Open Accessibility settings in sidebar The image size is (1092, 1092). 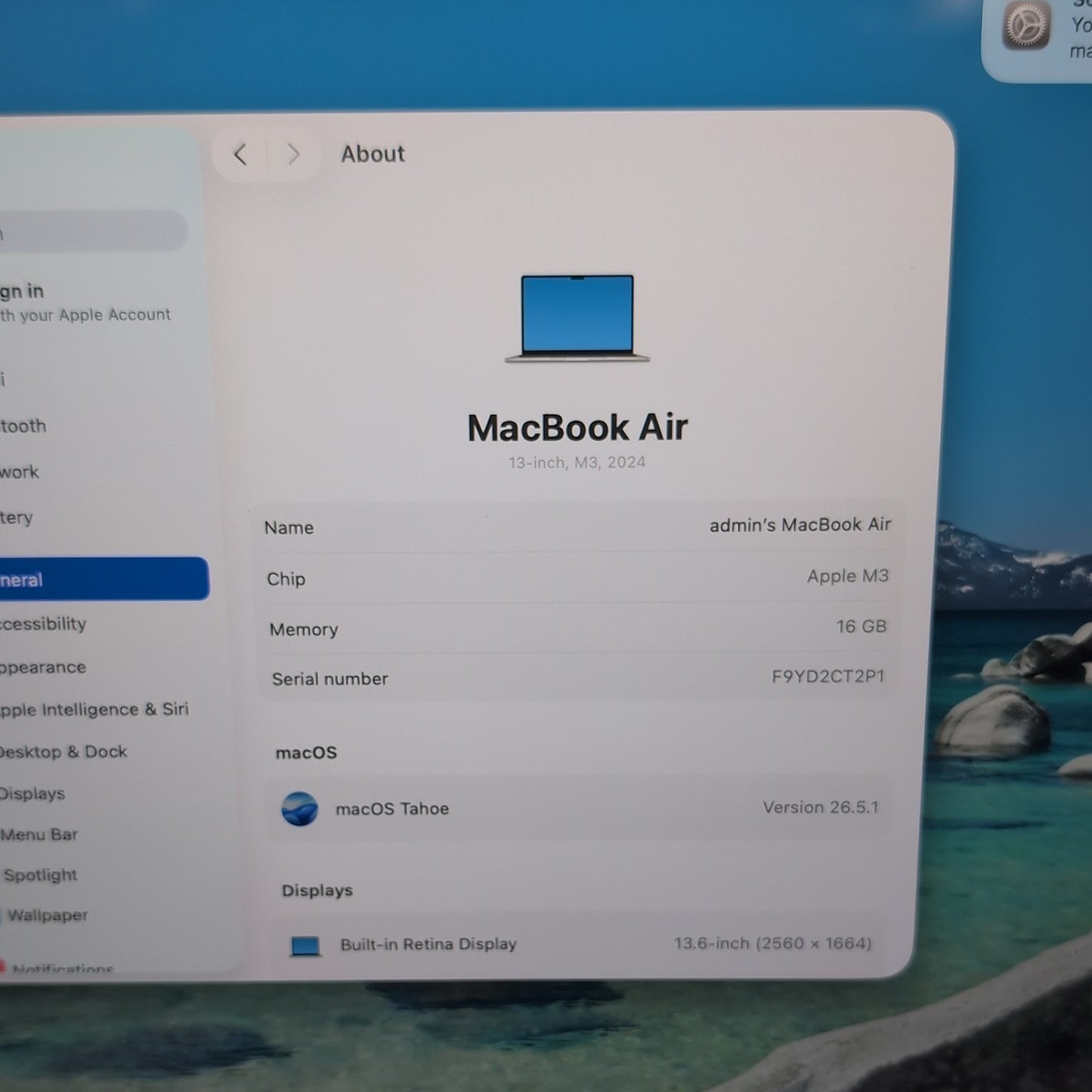[43, 624]
